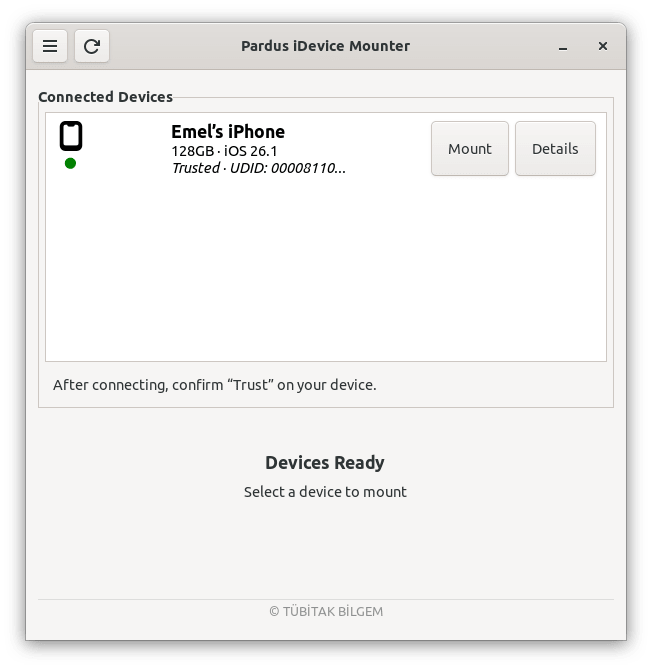The height and width of the screenshot is (669, 652).
Task: Click the Devices Ready heading
Action: click(325, 463)
